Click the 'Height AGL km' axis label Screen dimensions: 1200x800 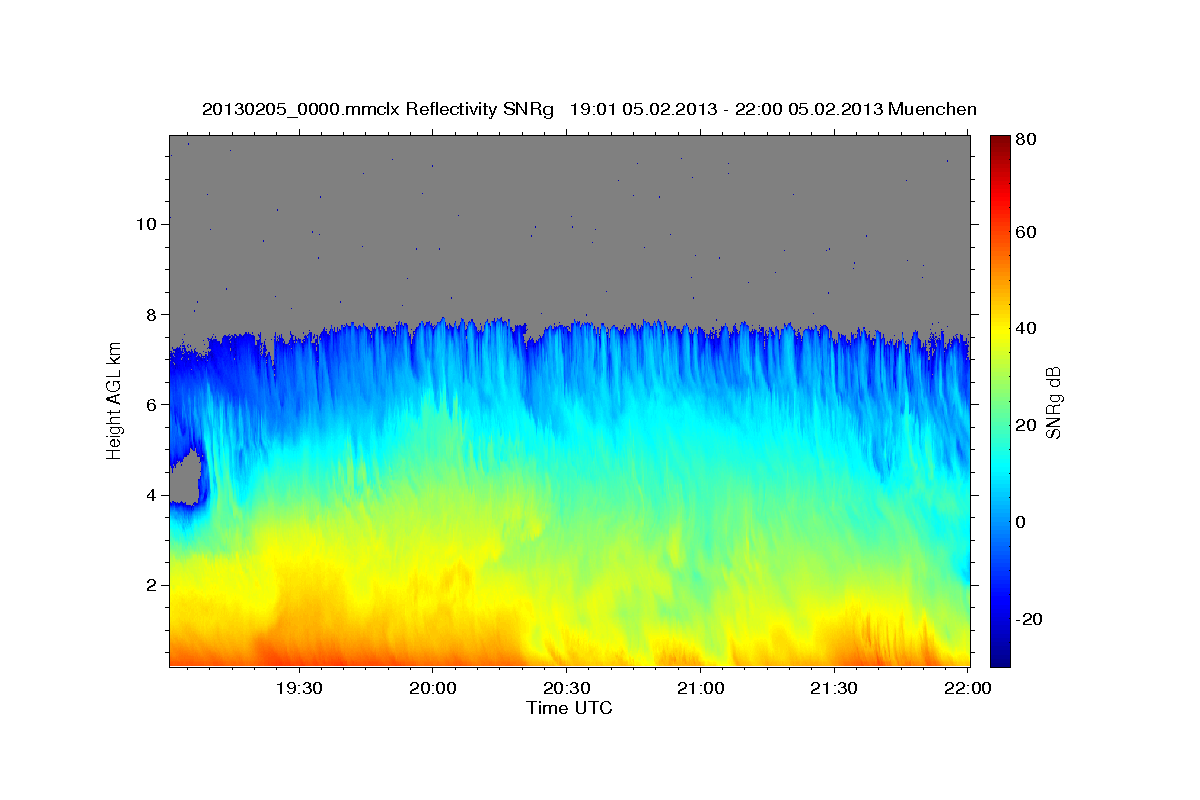(115, 400)
